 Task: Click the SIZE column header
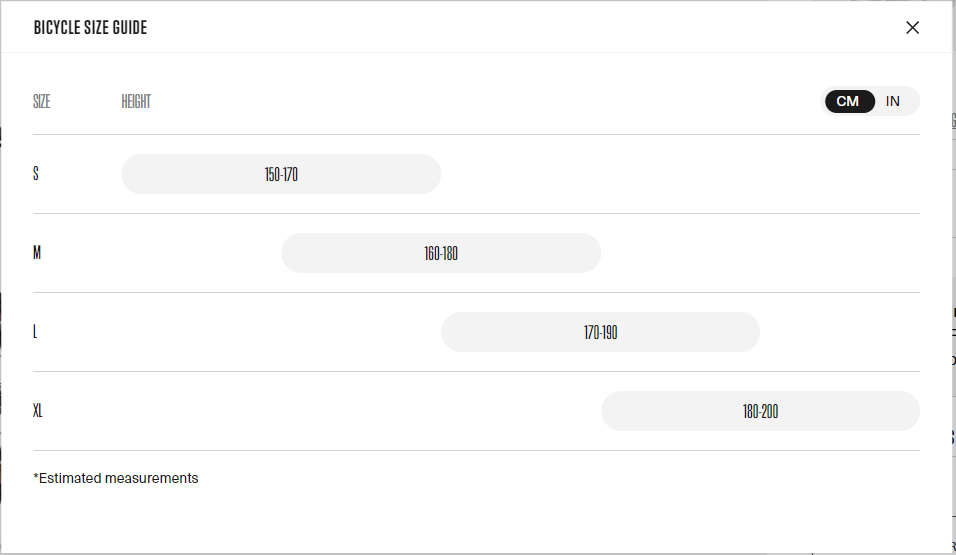(41, 101)
